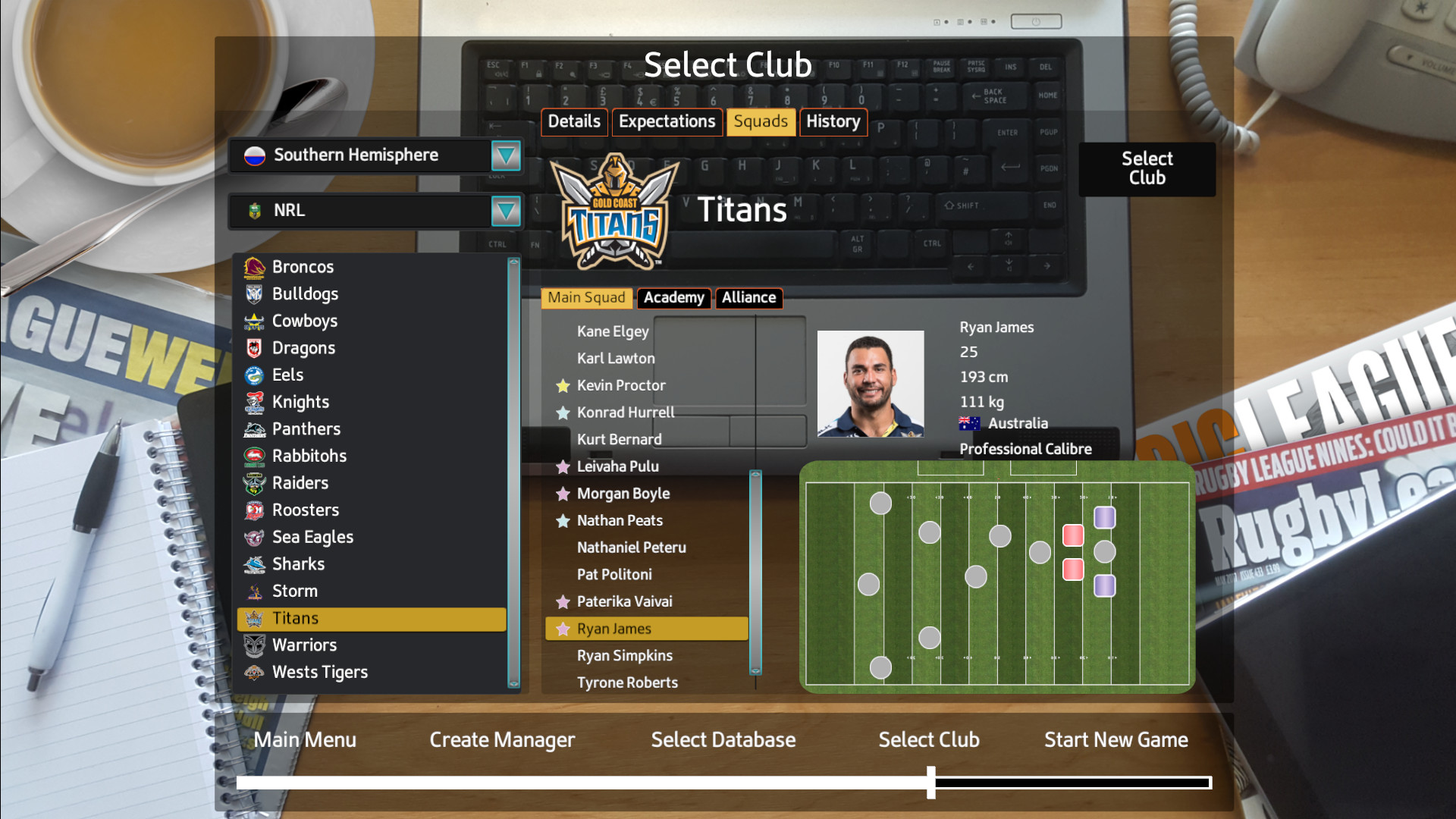Viewport: 1456px width, 819px height.
Task: Click the Broncos club icon
Action: click(254, 266)
